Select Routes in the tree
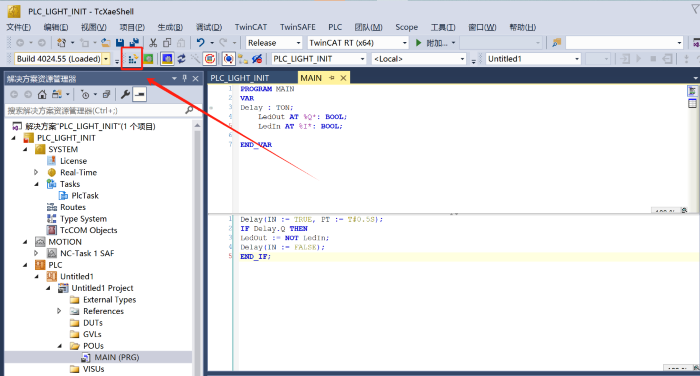 73,207
